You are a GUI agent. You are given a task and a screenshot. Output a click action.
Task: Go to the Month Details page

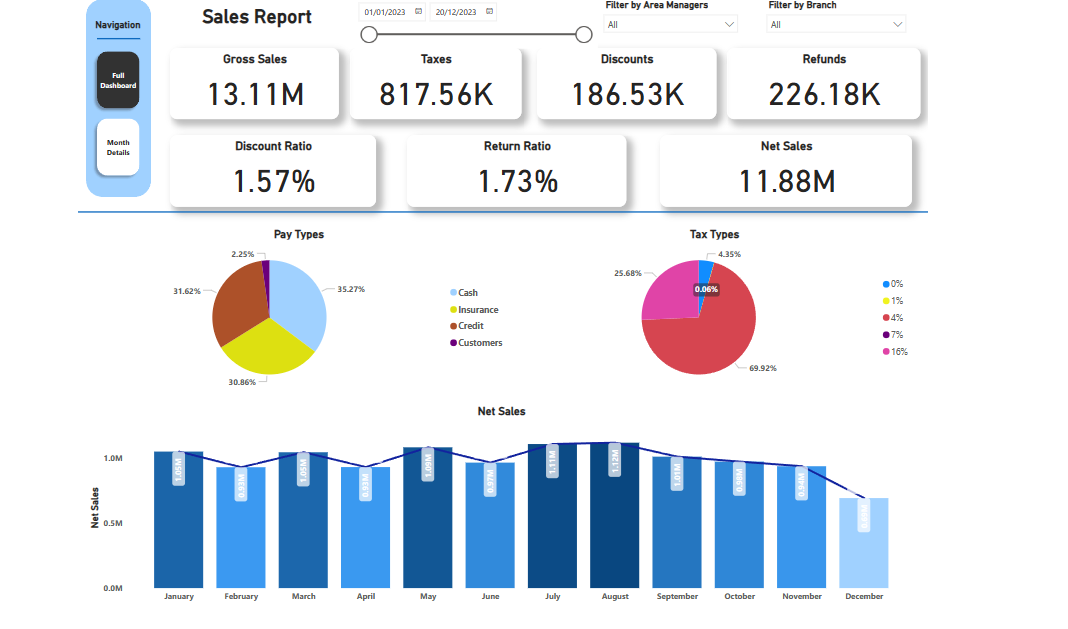point(118,147)
